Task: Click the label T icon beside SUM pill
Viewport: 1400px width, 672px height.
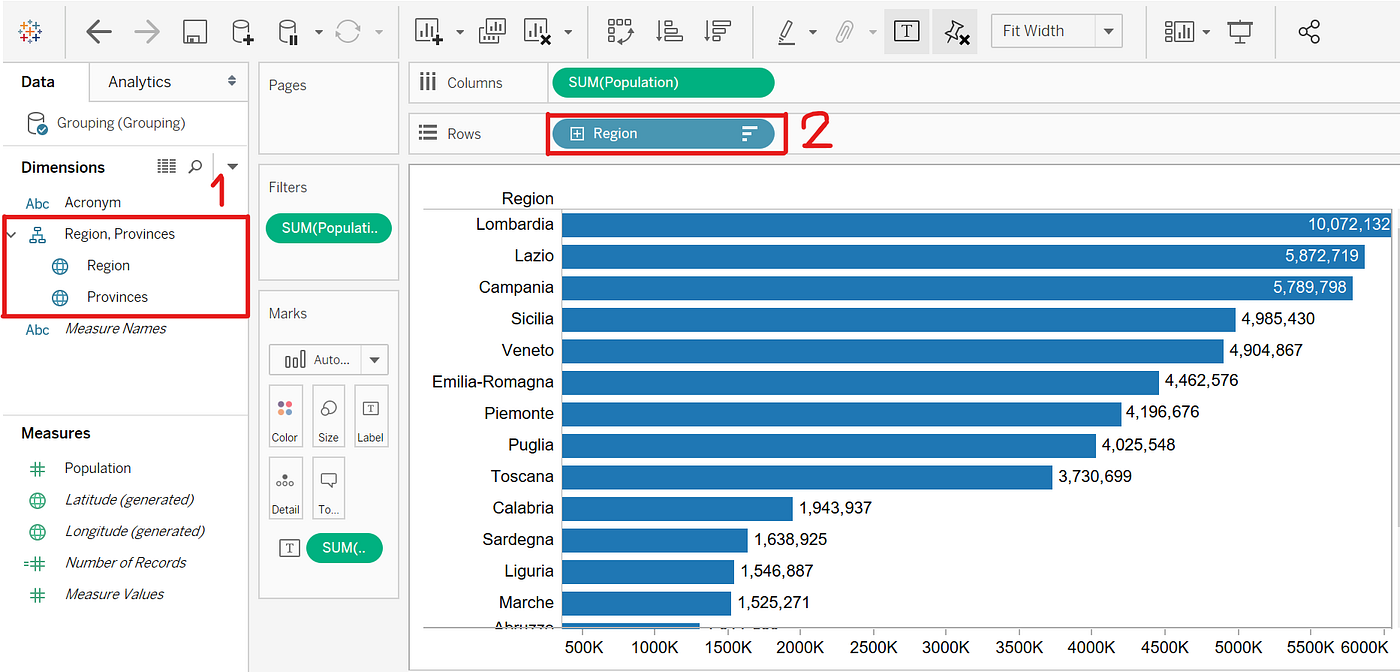Action: tap(288, 548)
